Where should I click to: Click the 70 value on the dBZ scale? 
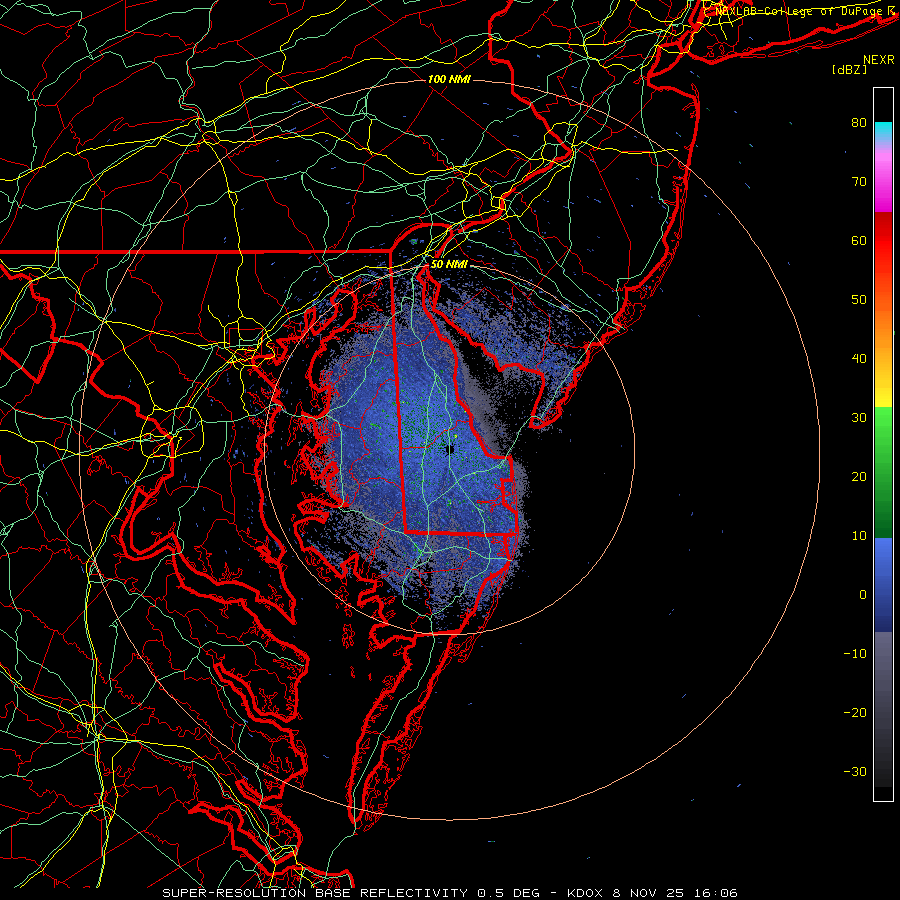859,182
